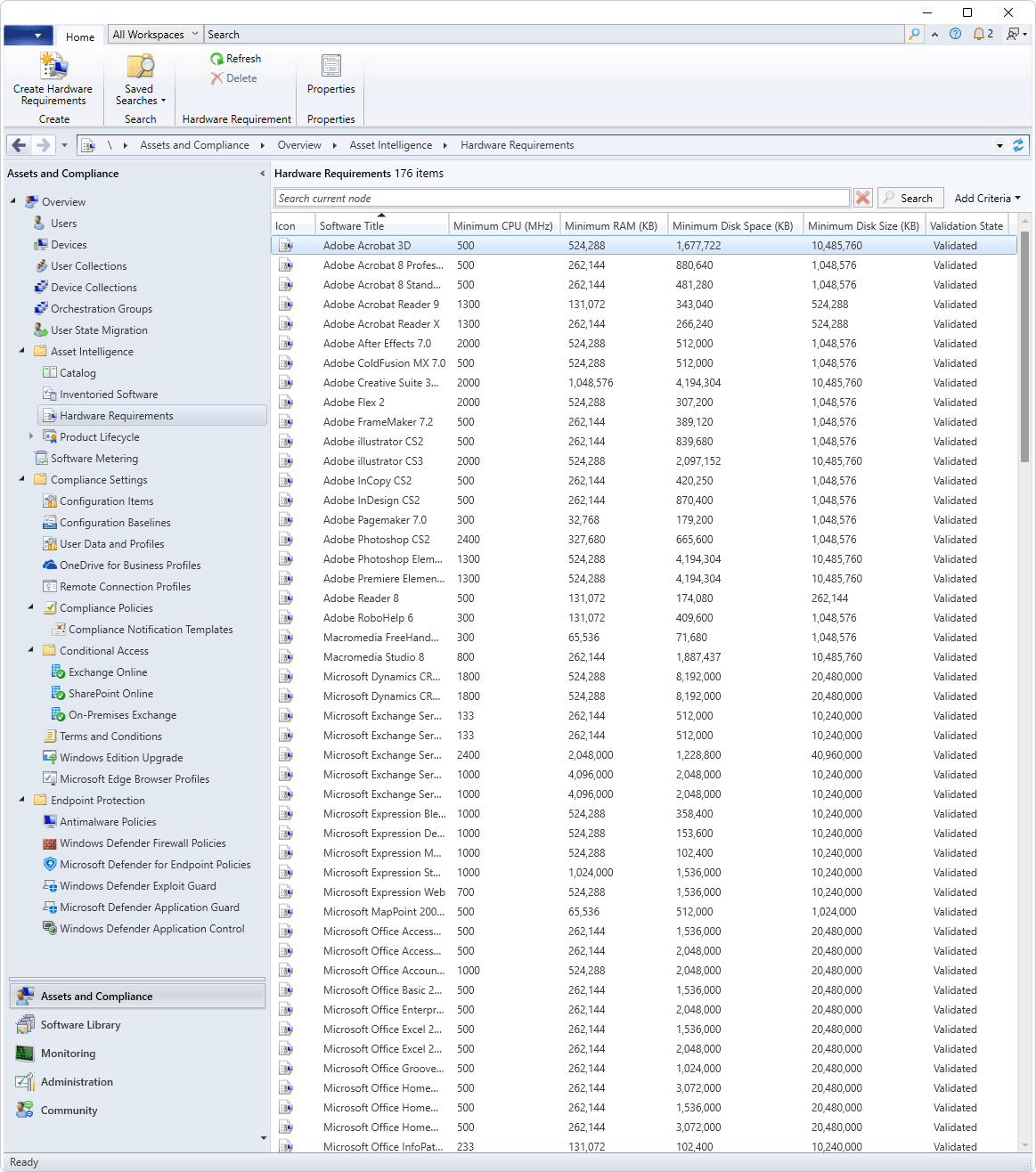Click the Search current node field
1036x1172 pixels.
[x=561, y=199]
